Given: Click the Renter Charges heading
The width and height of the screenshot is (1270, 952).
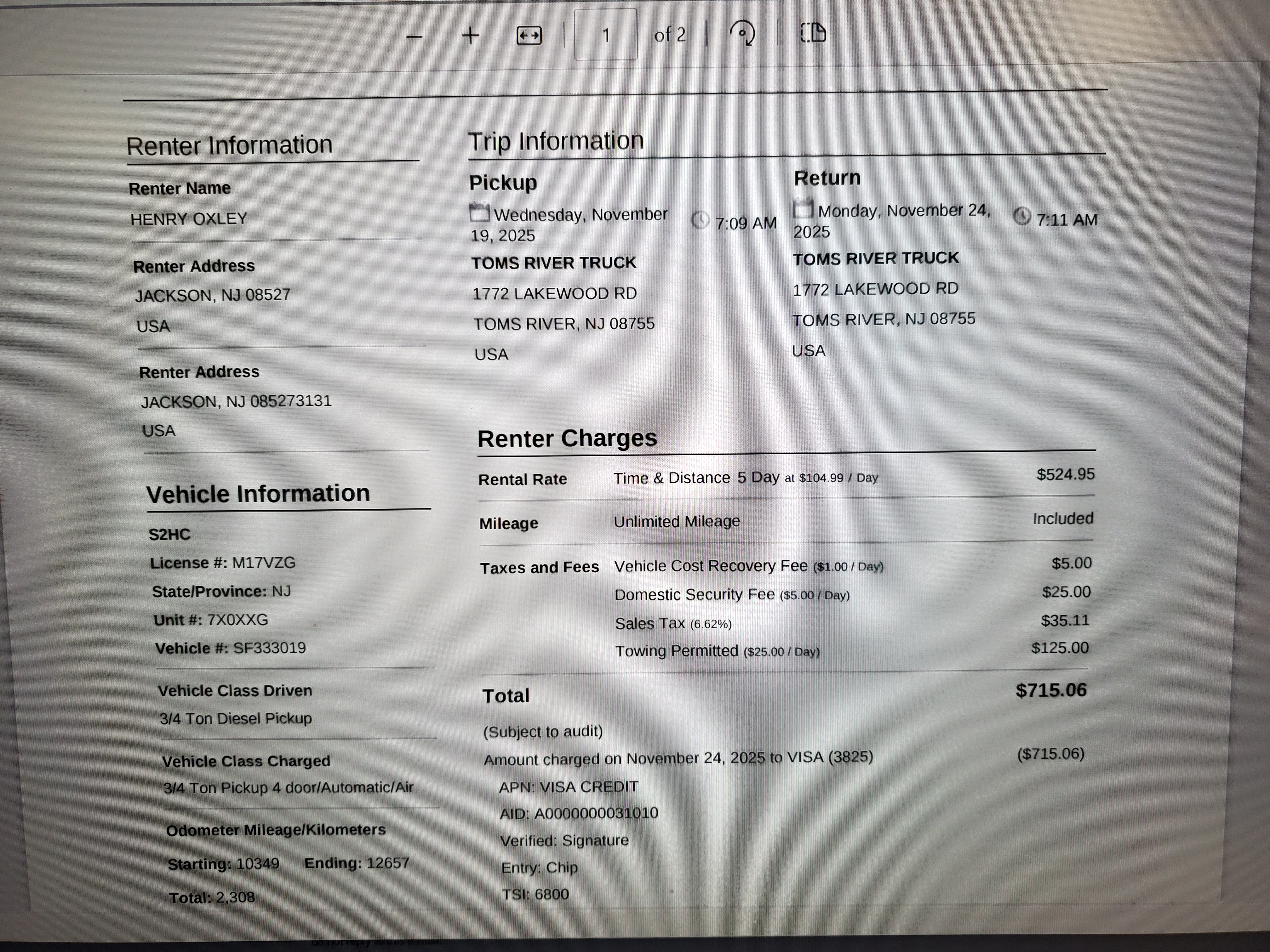Looking at the screenshot, I should click(567, 439).
